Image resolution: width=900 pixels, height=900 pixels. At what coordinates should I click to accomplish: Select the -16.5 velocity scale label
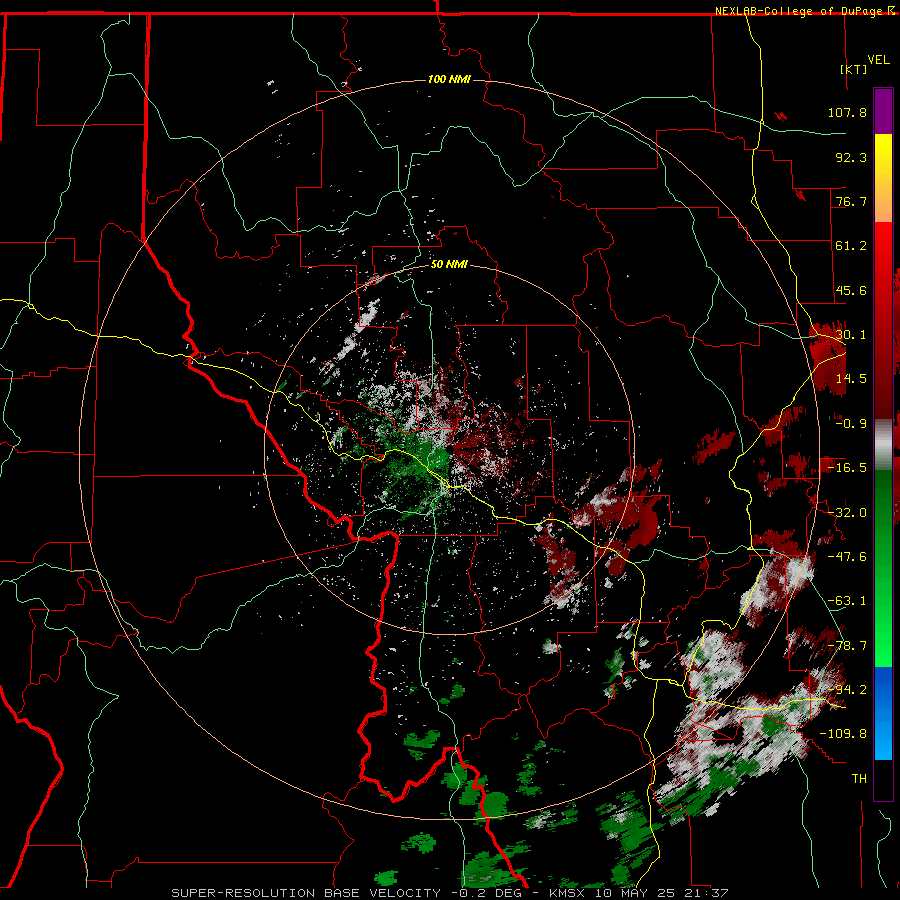847,468
